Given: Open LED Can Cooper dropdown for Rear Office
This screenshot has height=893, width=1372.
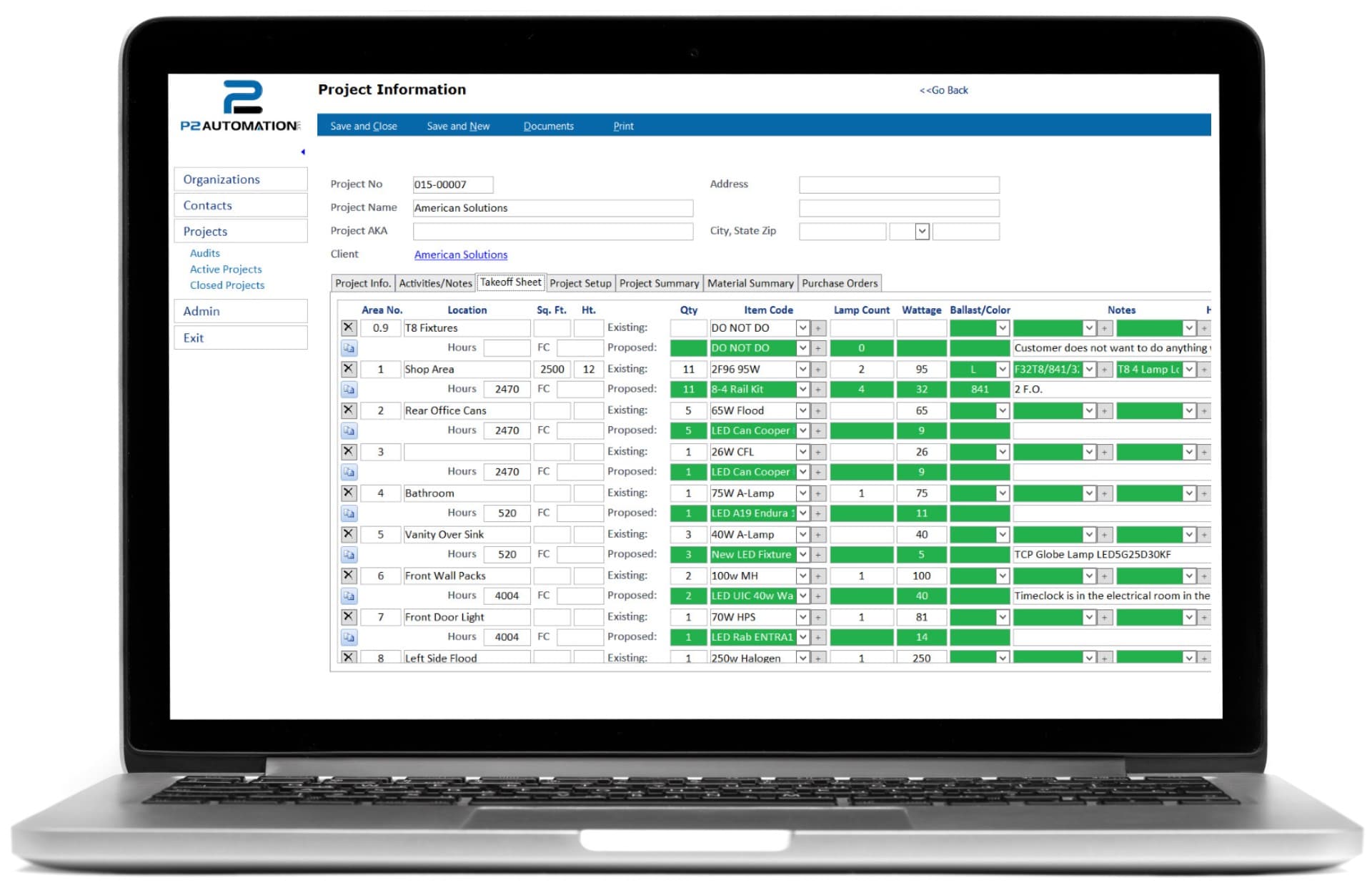Looking at the screenshot, I should point(802,431).
